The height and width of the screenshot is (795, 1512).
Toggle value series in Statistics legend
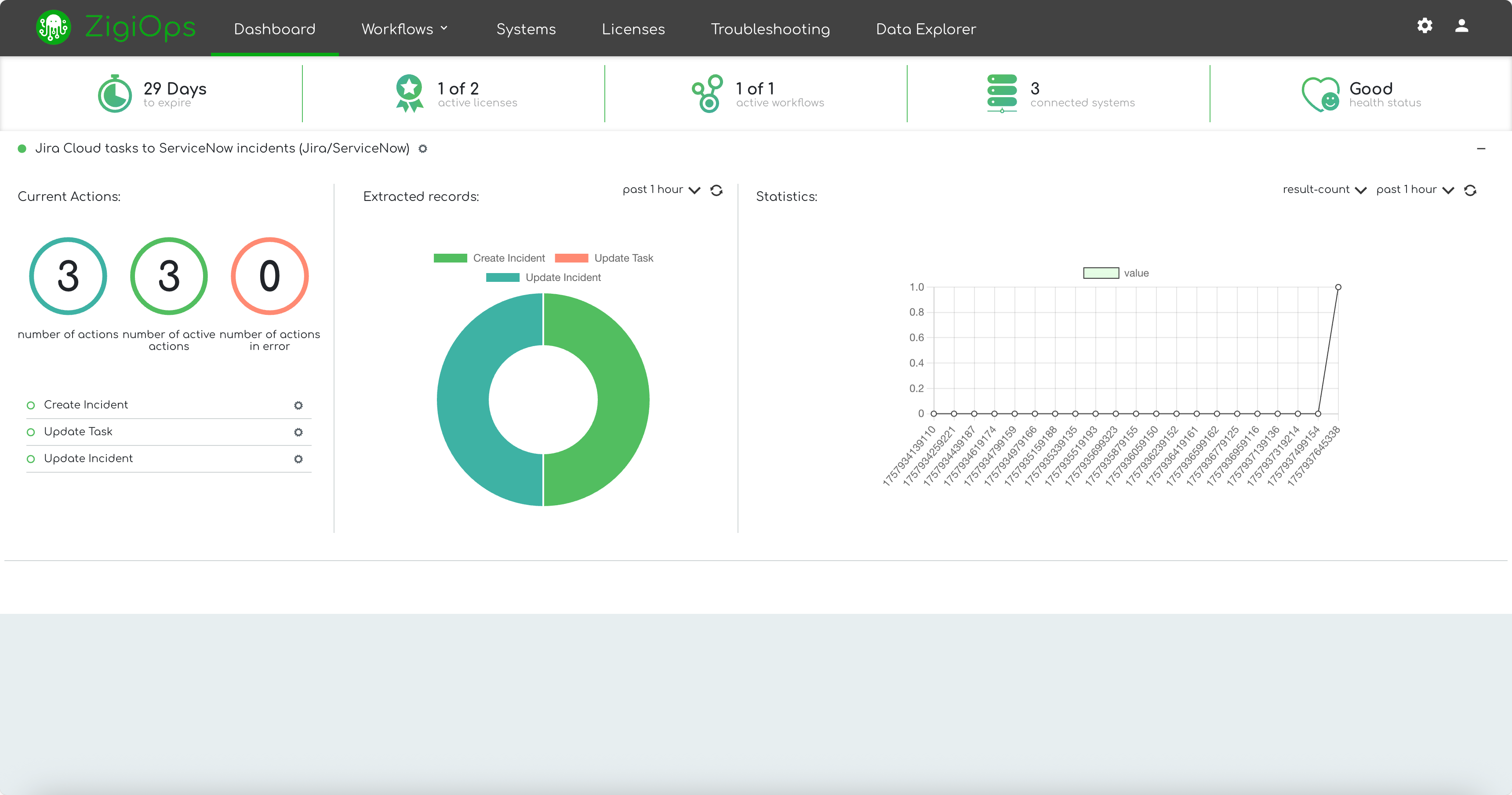coord(1115,273)
